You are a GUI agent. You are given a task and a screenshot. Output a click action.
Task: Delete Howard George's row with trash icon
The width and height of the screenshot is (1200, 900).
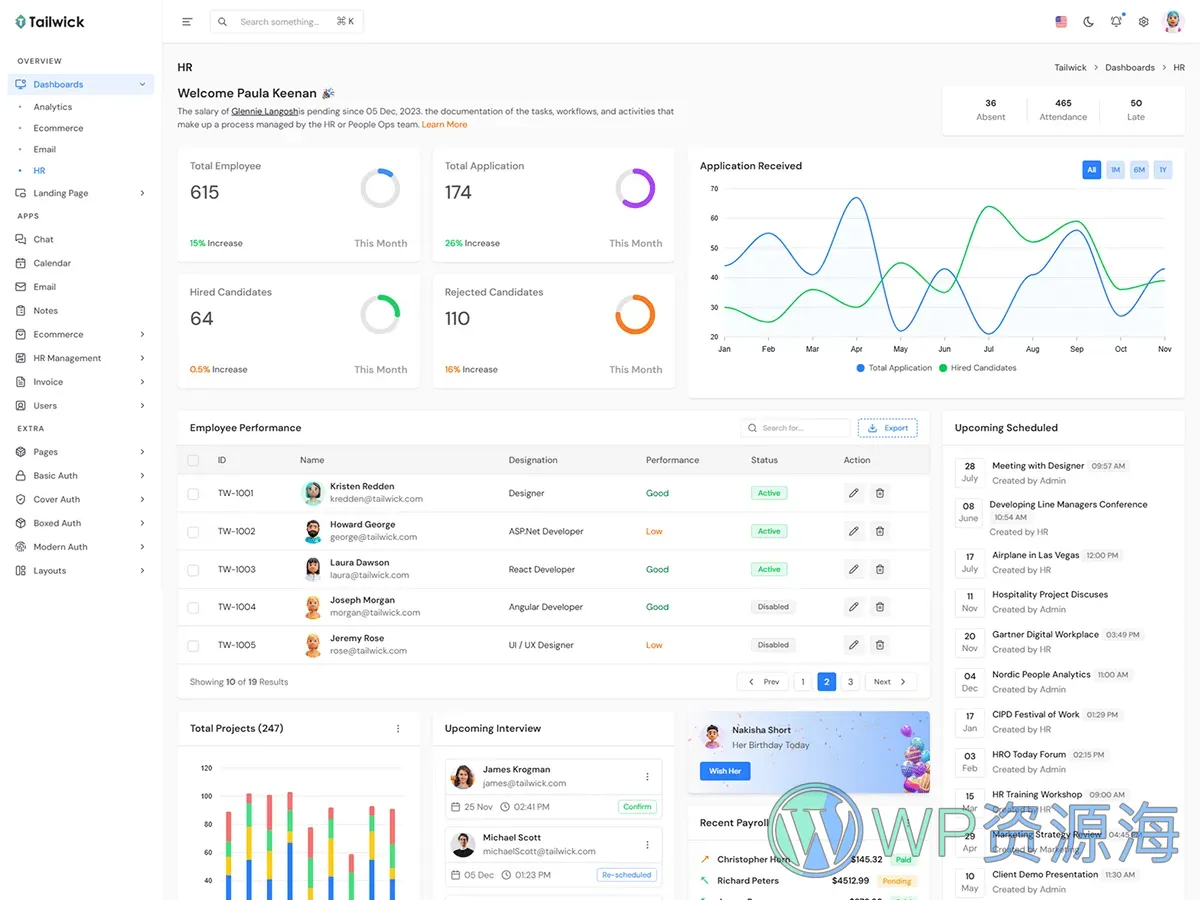coord(880,531)
